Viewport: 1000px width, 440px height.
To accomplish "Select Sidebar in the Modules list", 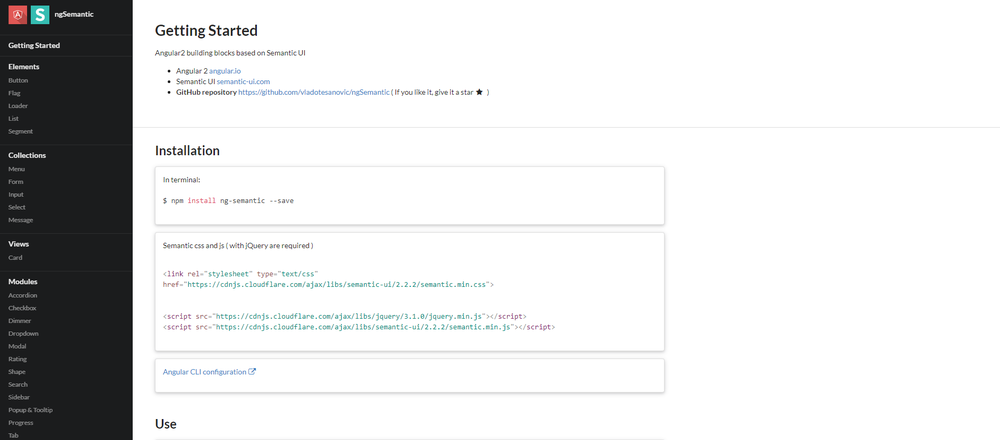I will 19,397.
